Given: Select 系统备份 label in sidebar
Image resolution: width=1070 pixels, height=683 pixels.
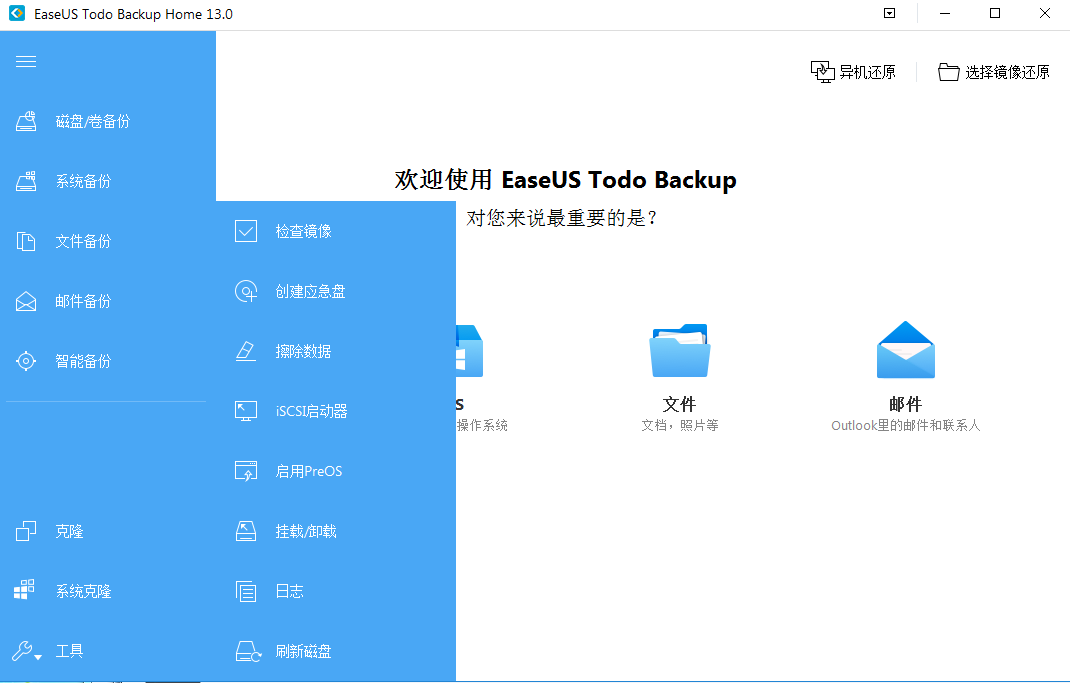Looking at the screenshot, I should click(x=83, y=181).
